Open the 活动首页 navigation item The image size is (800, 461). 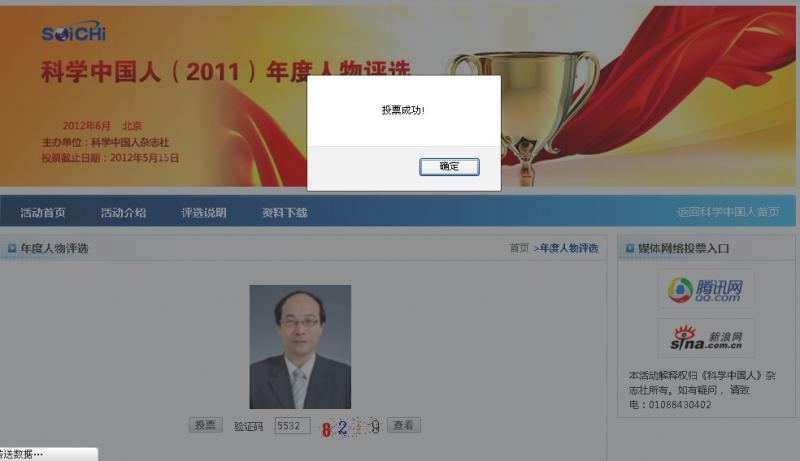coord(43,213)
